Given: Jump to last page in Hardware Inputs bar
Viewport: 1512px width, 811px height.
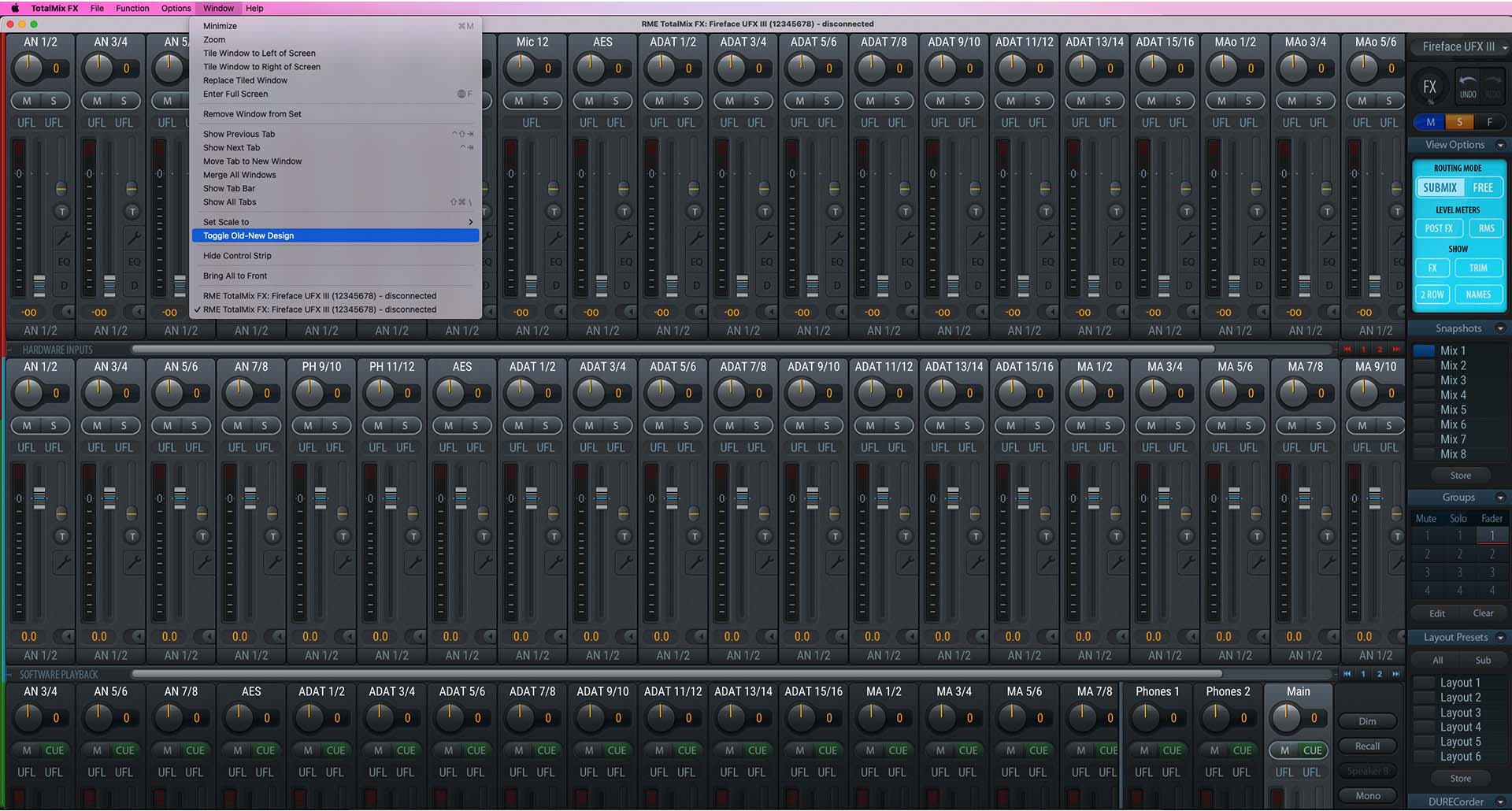Looking at the screenshot, I should [x=1396, y=349].
